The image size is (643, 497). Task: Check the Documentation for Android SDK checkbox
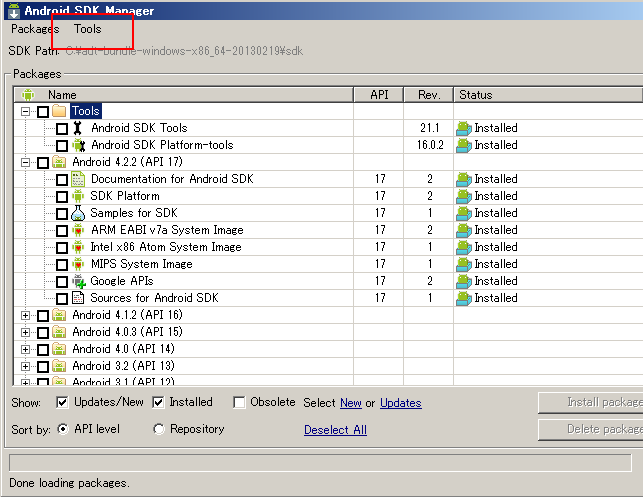(62, 180)
